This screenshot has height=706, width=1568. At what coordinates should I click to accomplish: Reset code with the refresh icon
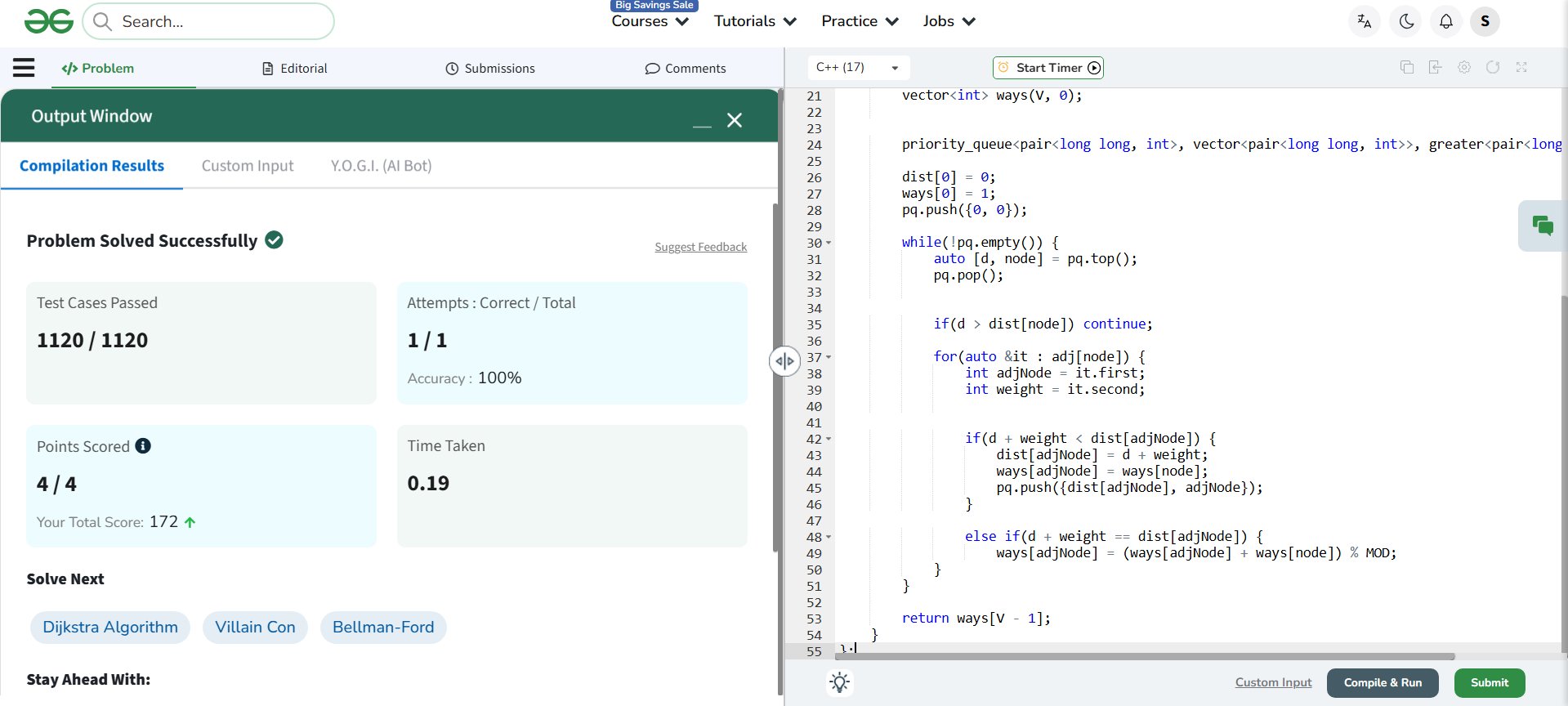pyautogui.click(x=1492, y=67)
